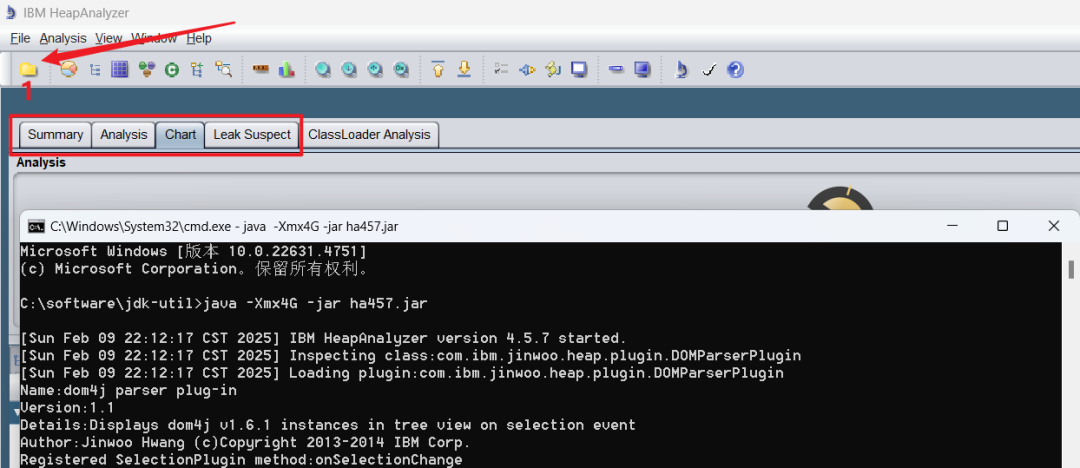Image resolution: width=1080 pixels, height=468 pixels.
Task: Click the magnifier labeled 0x icon
Action: (401, 69)
